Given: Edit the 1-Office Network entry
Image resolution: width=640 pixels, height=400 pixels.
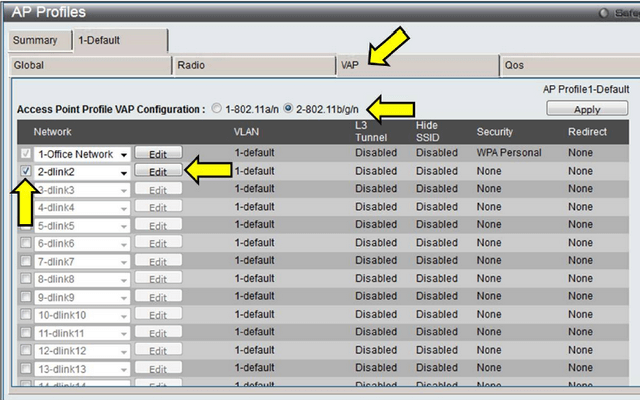Looking at the screenshot, I should pos(158,154).
